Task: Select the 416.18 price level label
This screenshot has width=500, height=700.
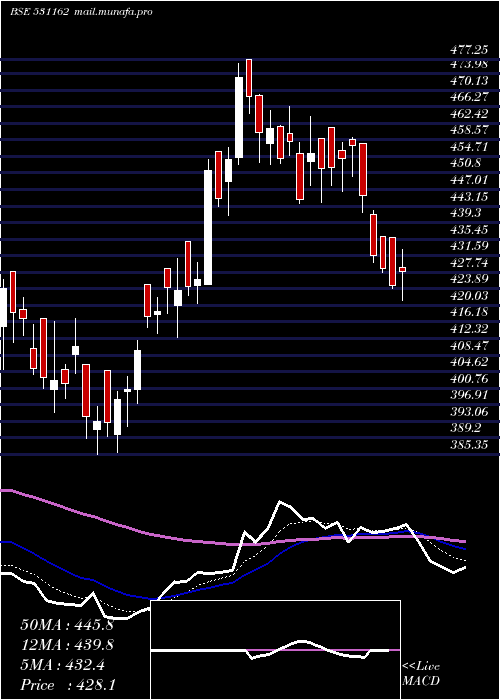Action: (469, 312)
